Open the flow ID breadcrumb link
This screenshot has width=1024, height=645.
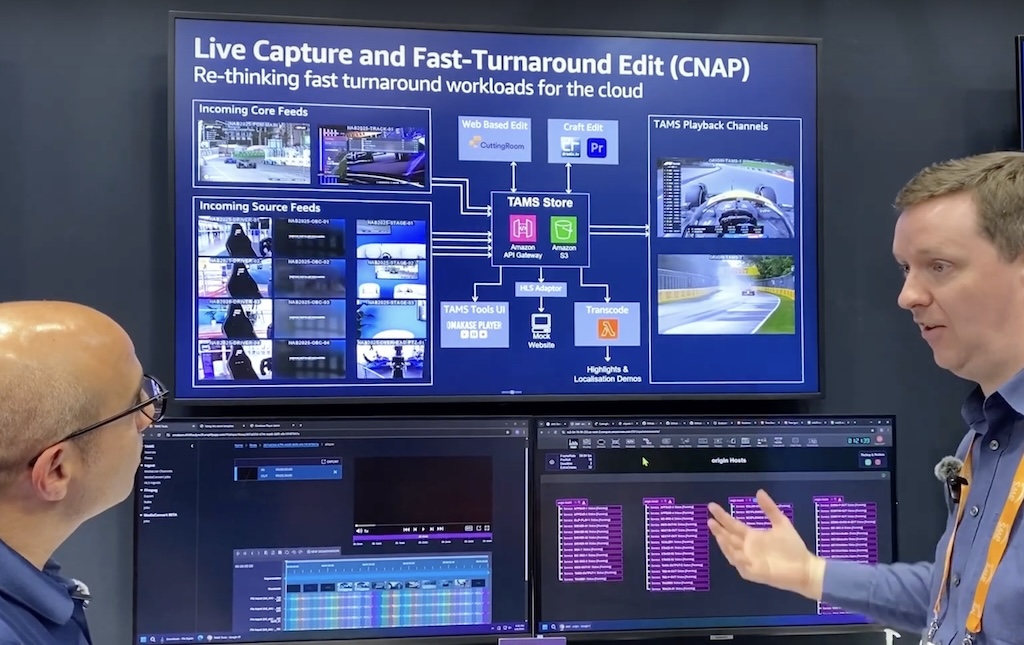291,445
